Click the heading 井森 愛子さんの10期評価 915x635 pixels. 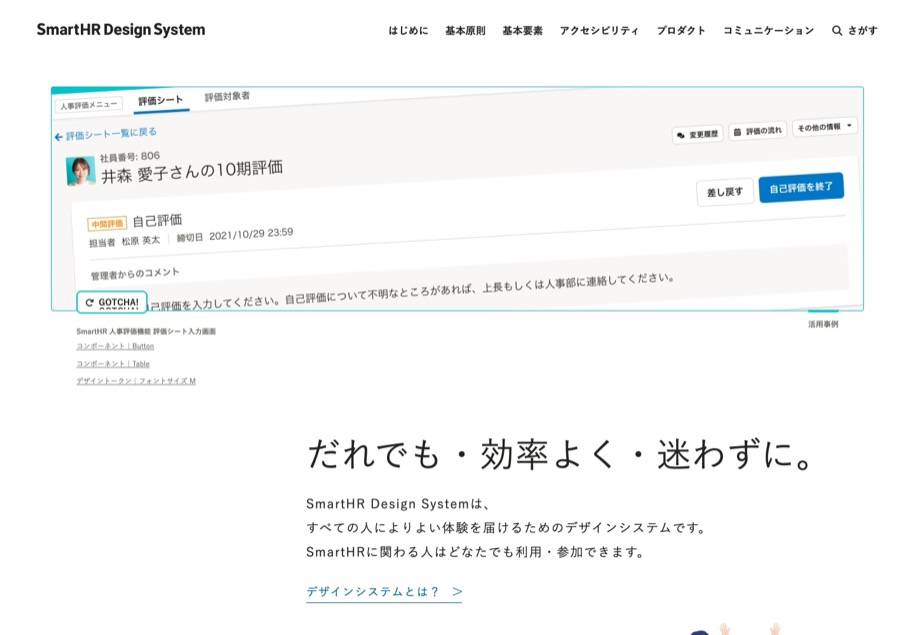coord(192,172)
